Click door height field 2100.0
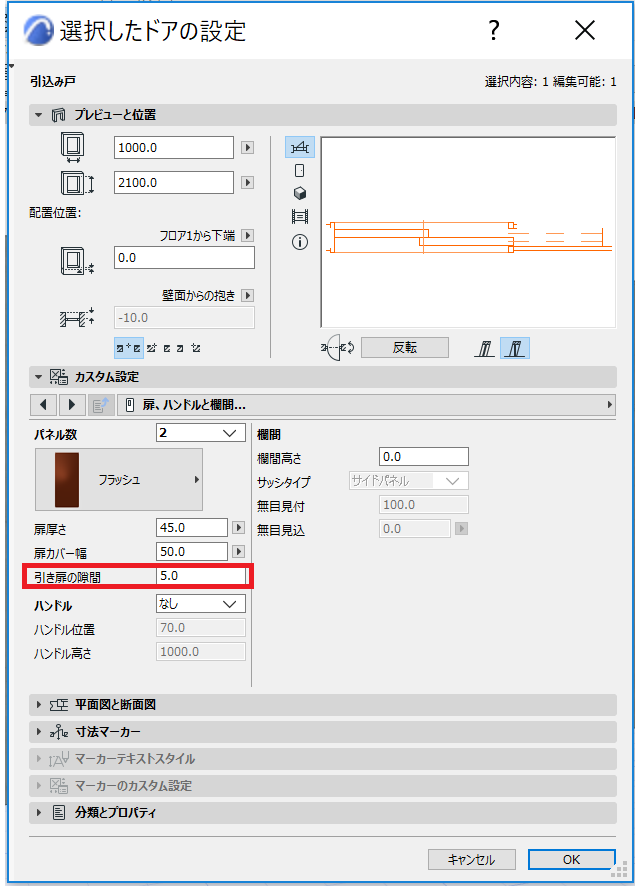The height and width of the screenshot is (887, 640). coord(174,183)
